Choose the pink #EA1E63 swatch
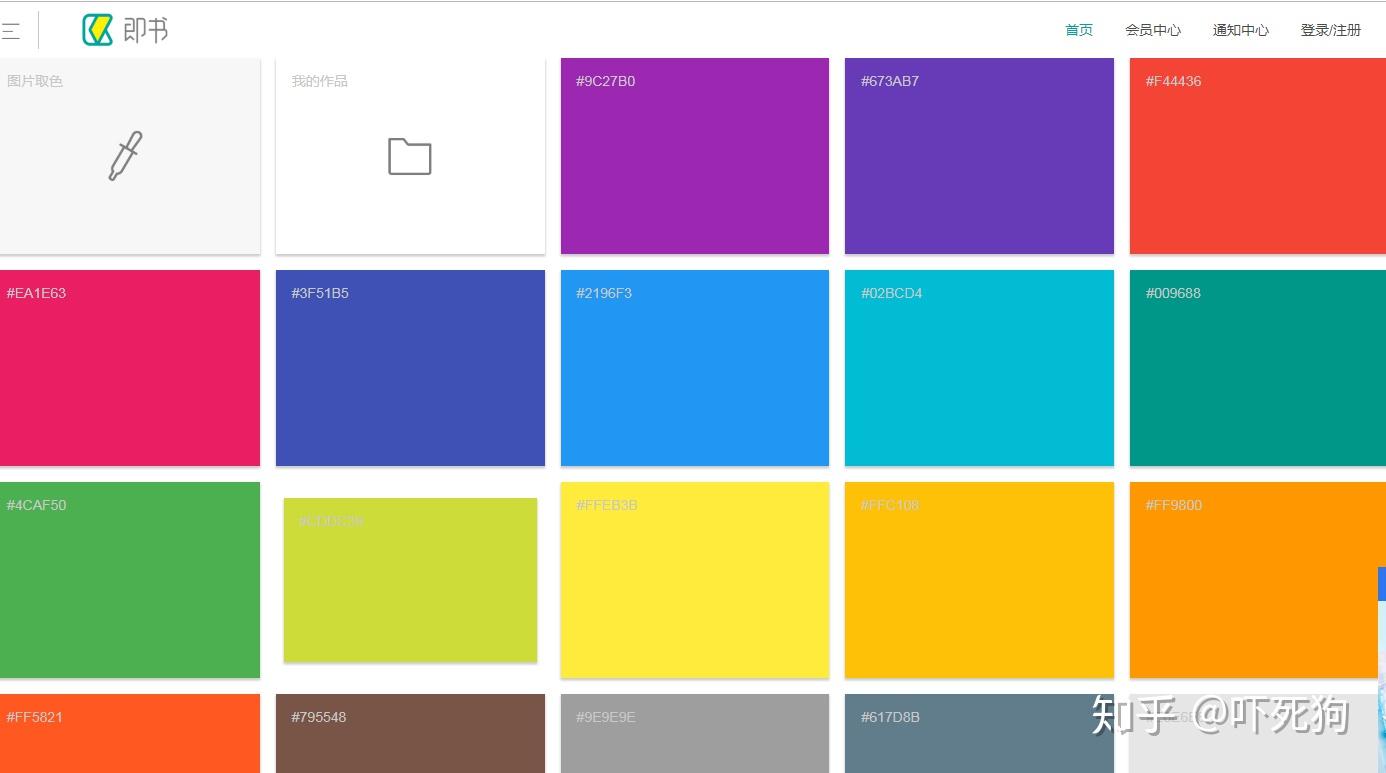 tap(130, 368)
